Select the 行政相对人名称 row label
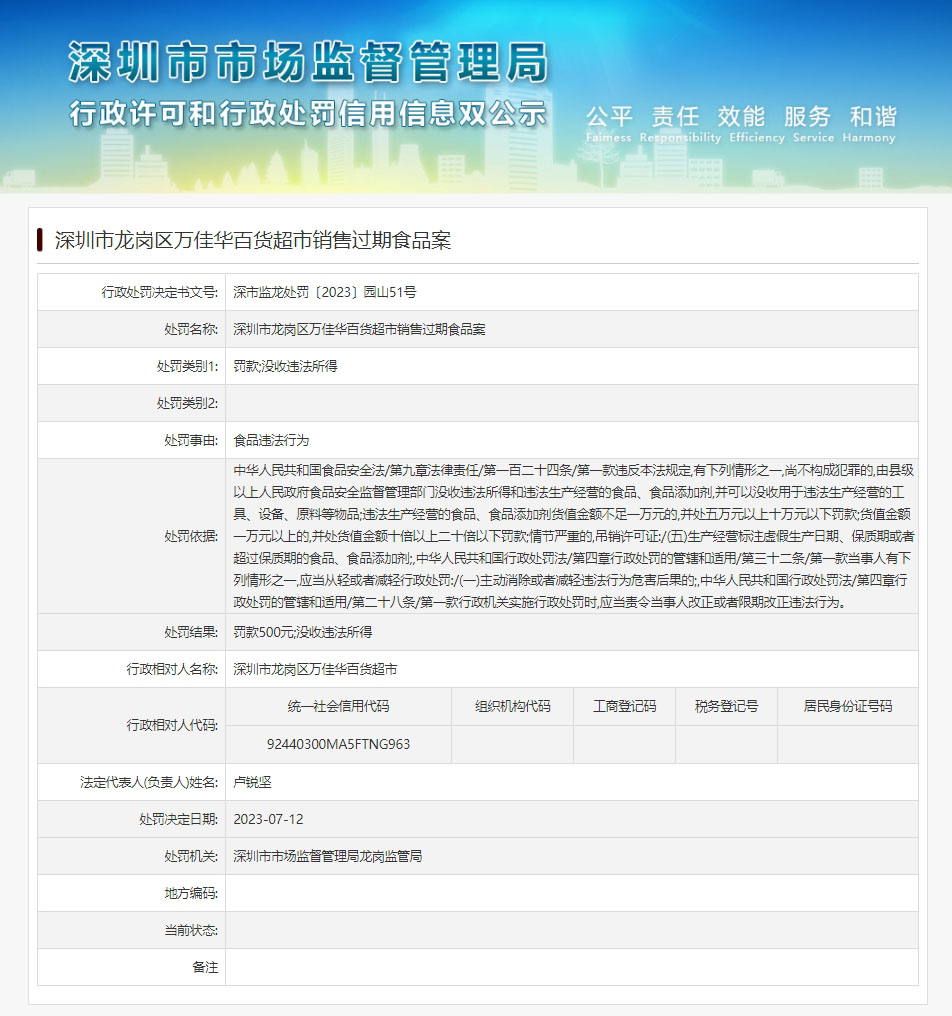 (x=172, y=669)
